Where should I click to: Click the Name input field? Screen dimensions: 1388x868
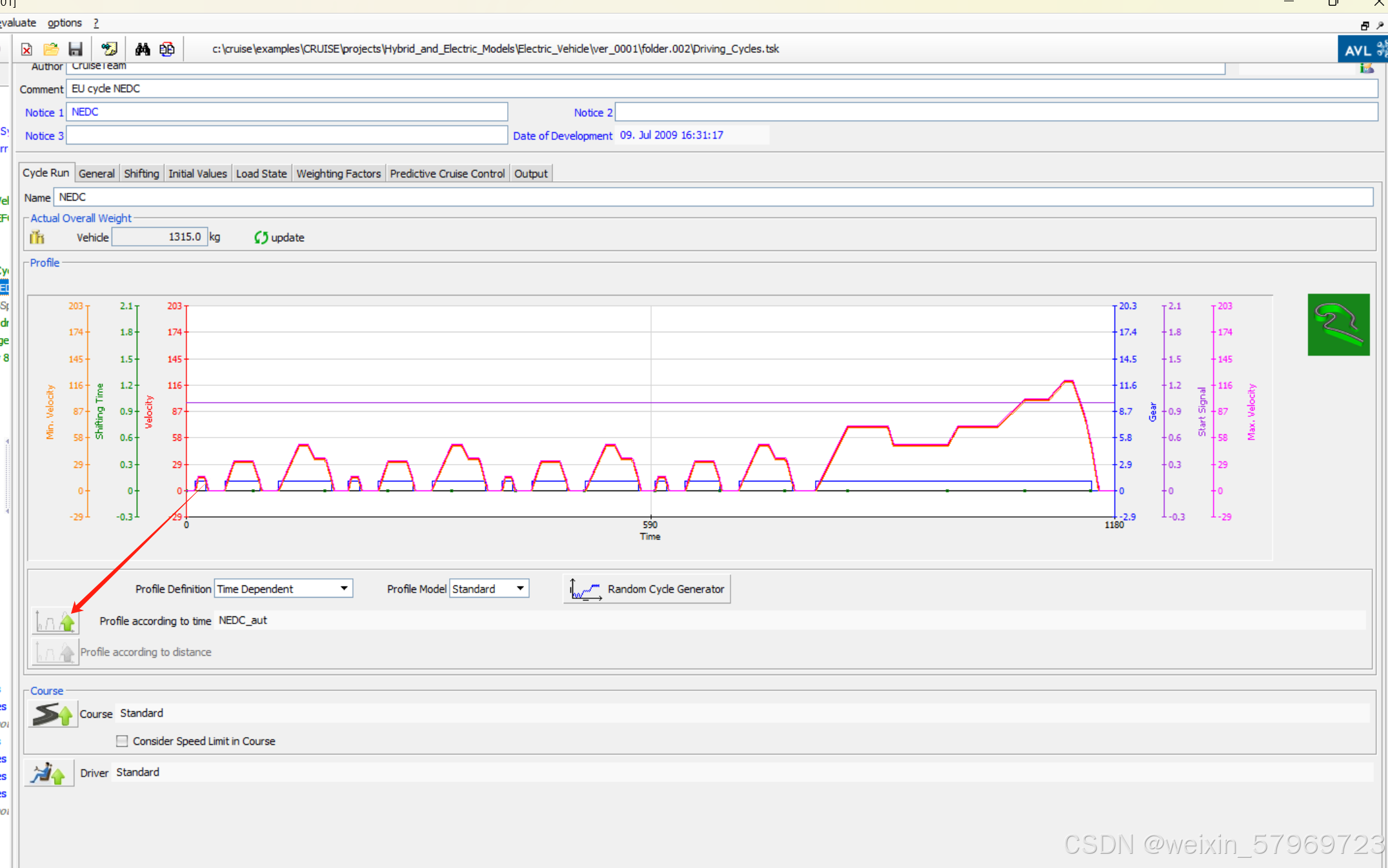pyautogui.click(x=710, y=197)
